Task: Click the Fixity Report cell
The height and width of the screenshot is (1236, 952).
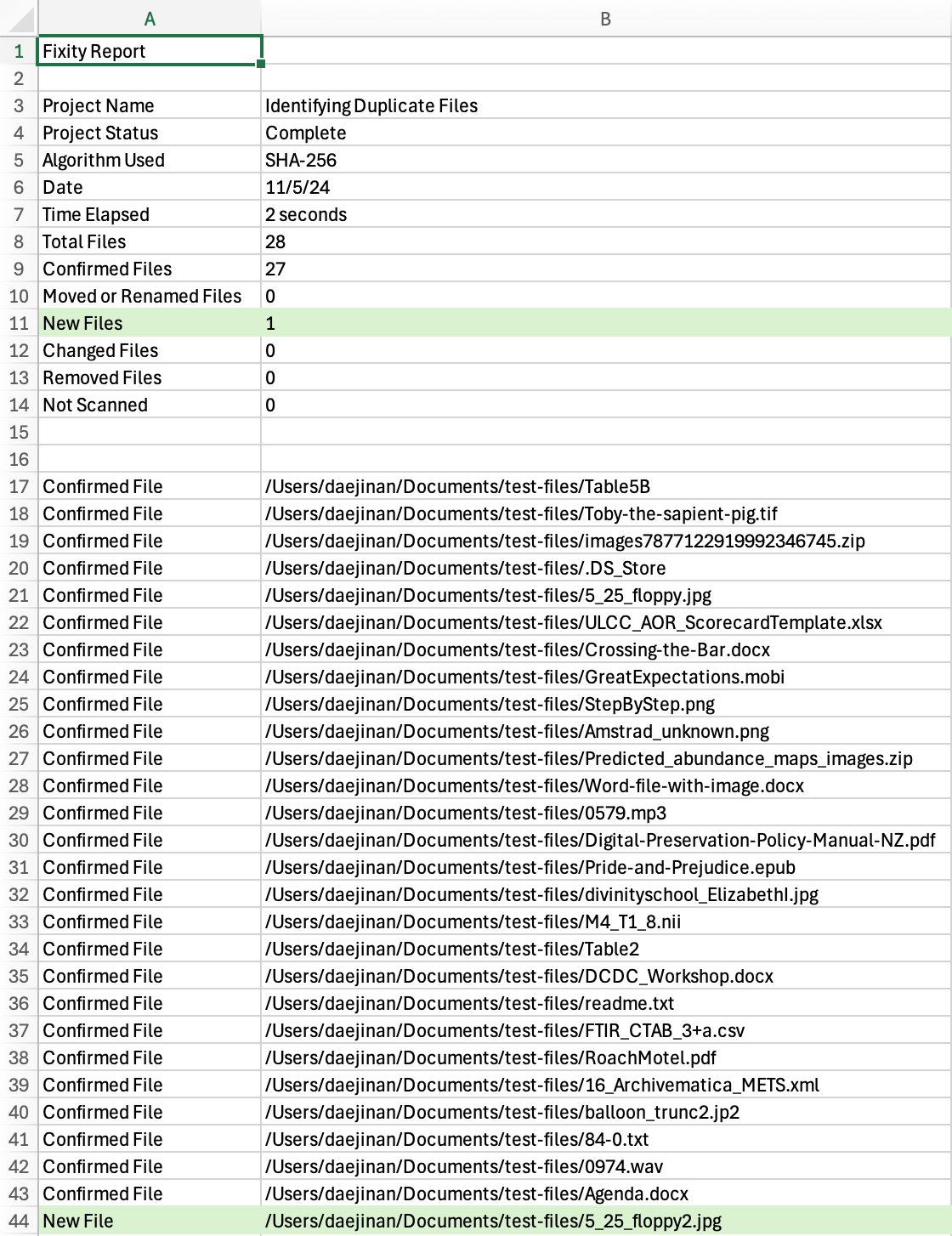Action: tap(150, 51)
